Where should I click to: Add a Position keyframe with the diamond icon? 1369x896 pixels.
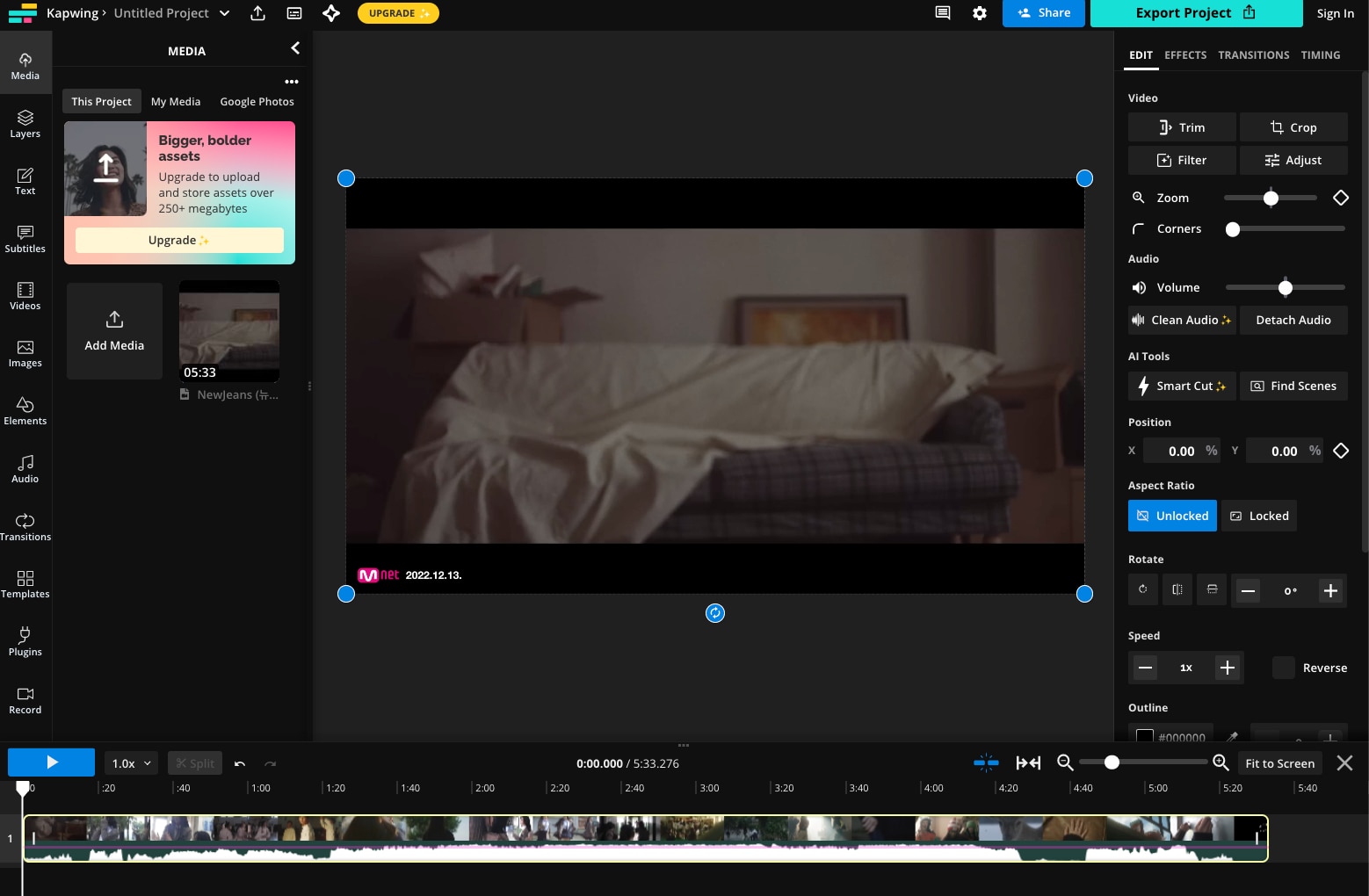[1341, 451]
